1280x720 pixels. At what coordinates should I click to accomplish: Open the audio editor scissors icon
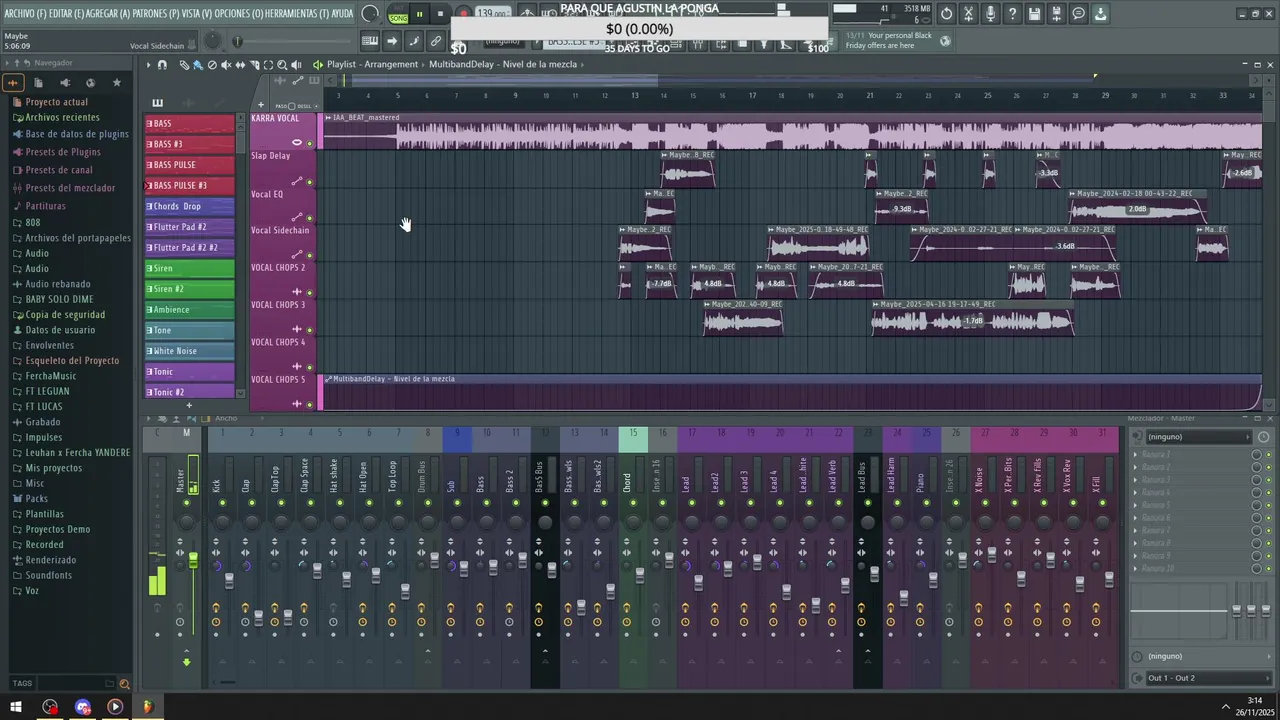pyautogui.click(x=969, y=14)
